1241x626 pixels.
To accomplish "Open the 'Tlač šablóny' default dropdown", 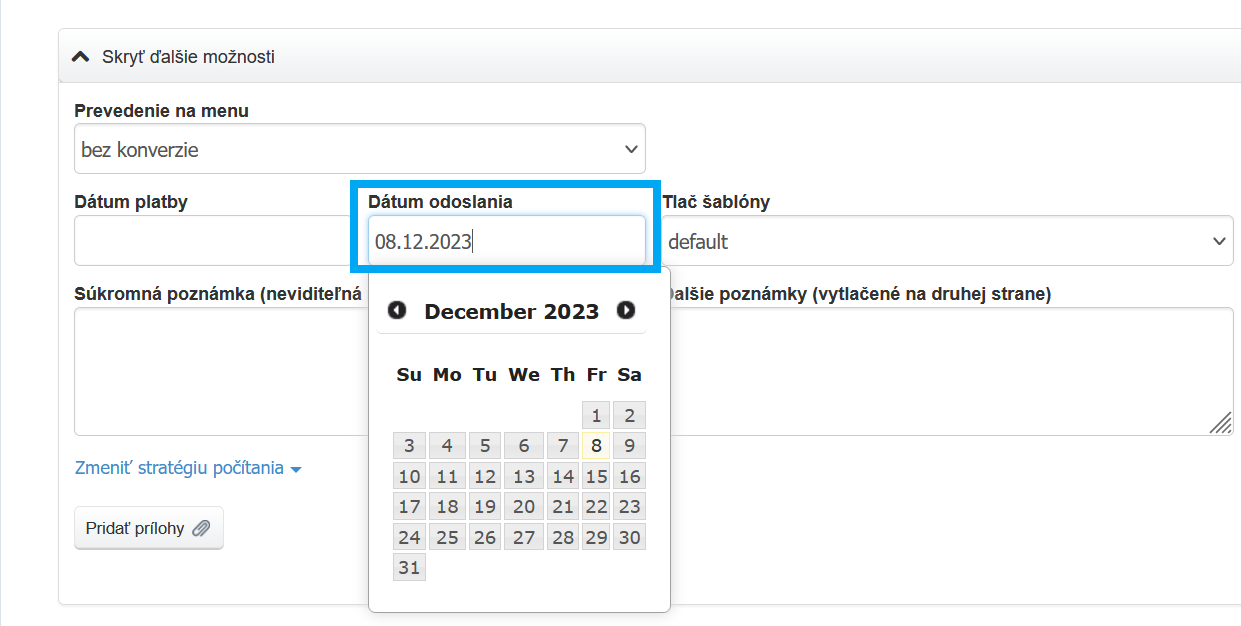I will 946,241.
